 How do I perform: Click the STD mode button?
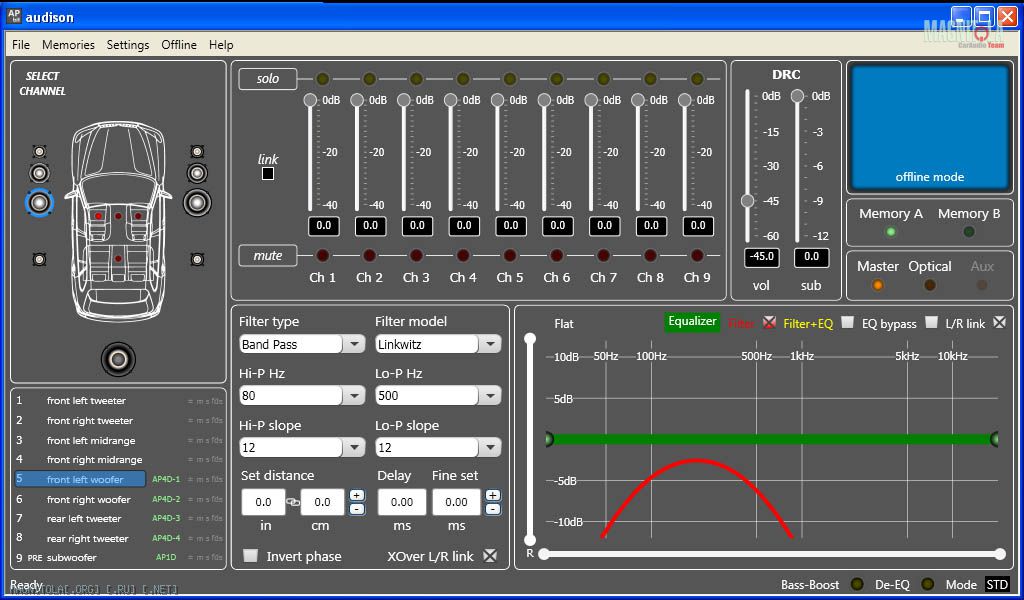(997, 584)
